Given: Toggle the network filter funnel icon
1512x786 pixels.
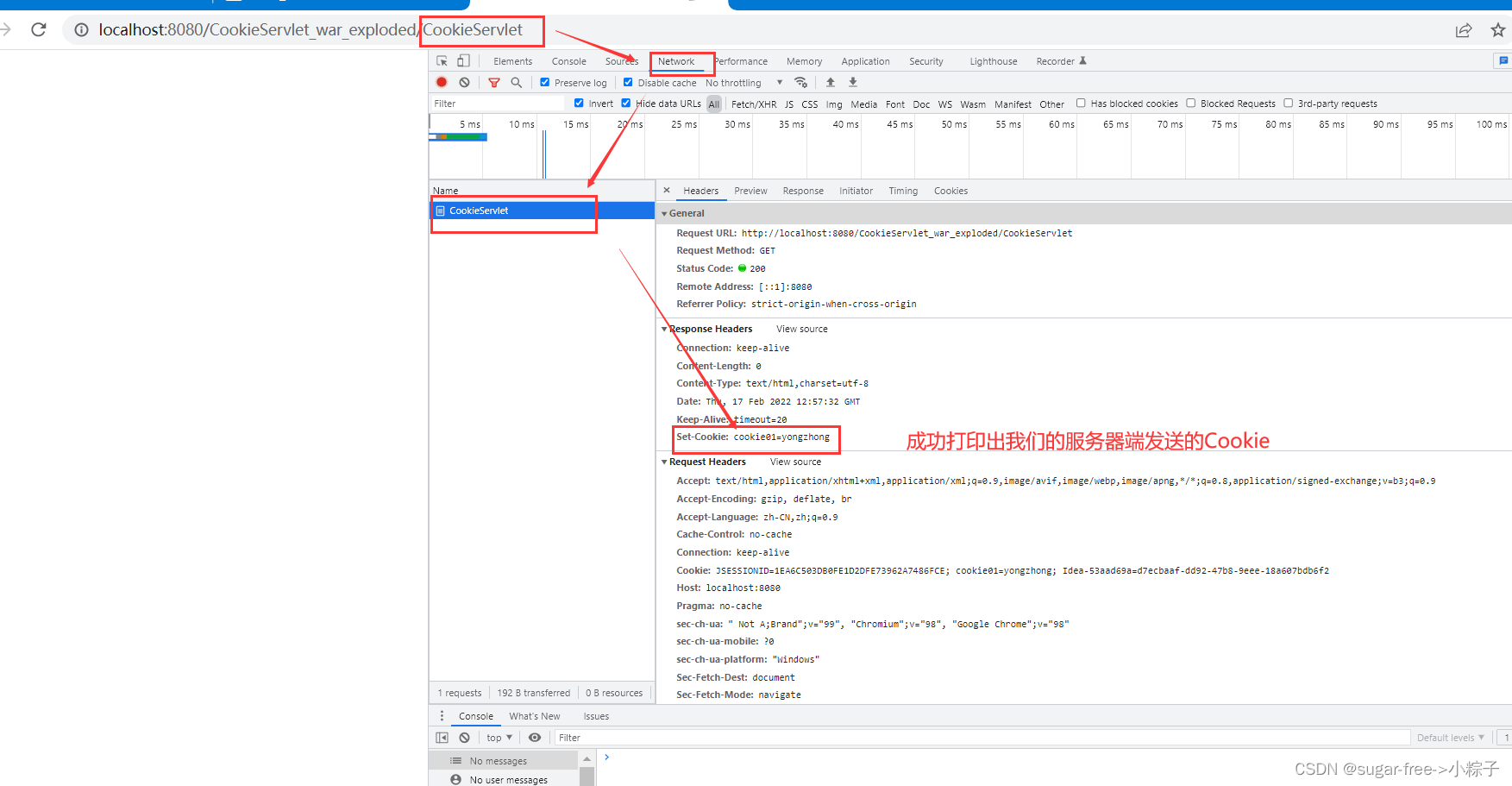Looking at the screenshot, I should 494,83.
